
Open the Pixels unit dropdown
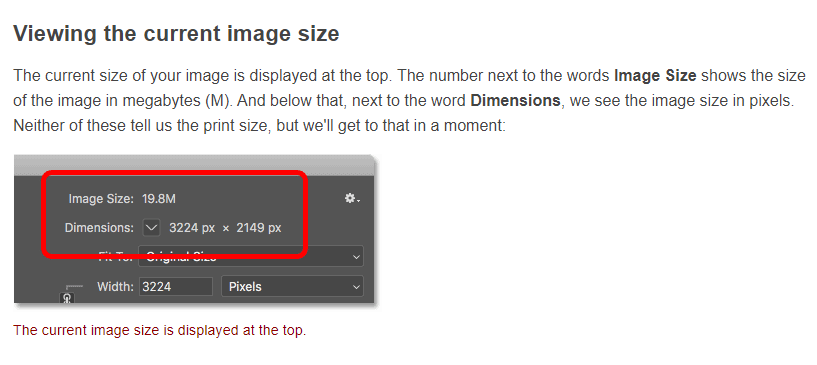[x=292, y=287]
